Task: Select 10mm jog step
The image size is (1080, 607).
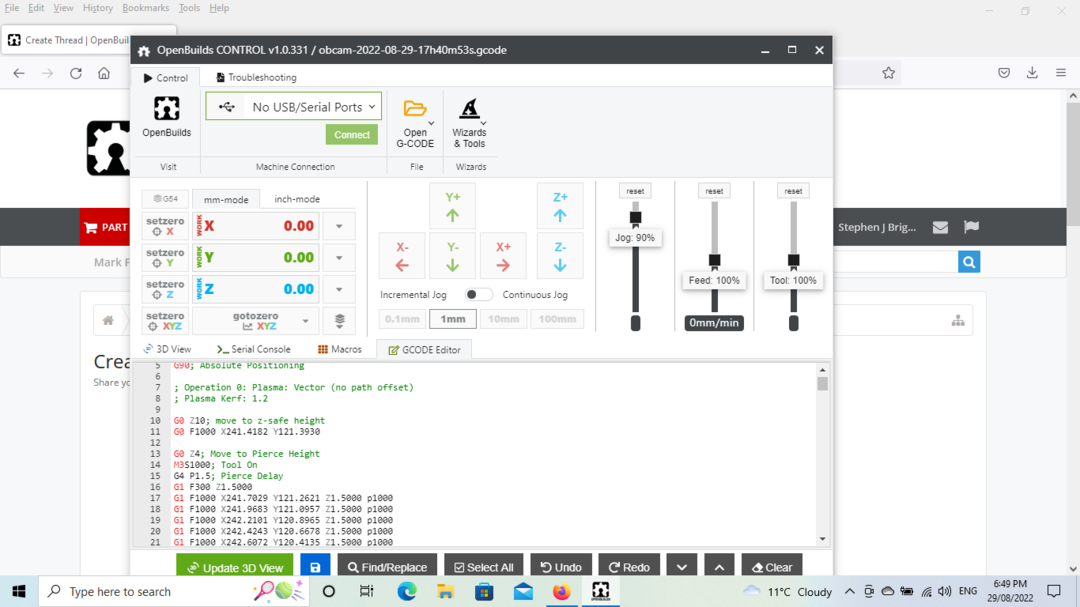Action: (503, 319)
